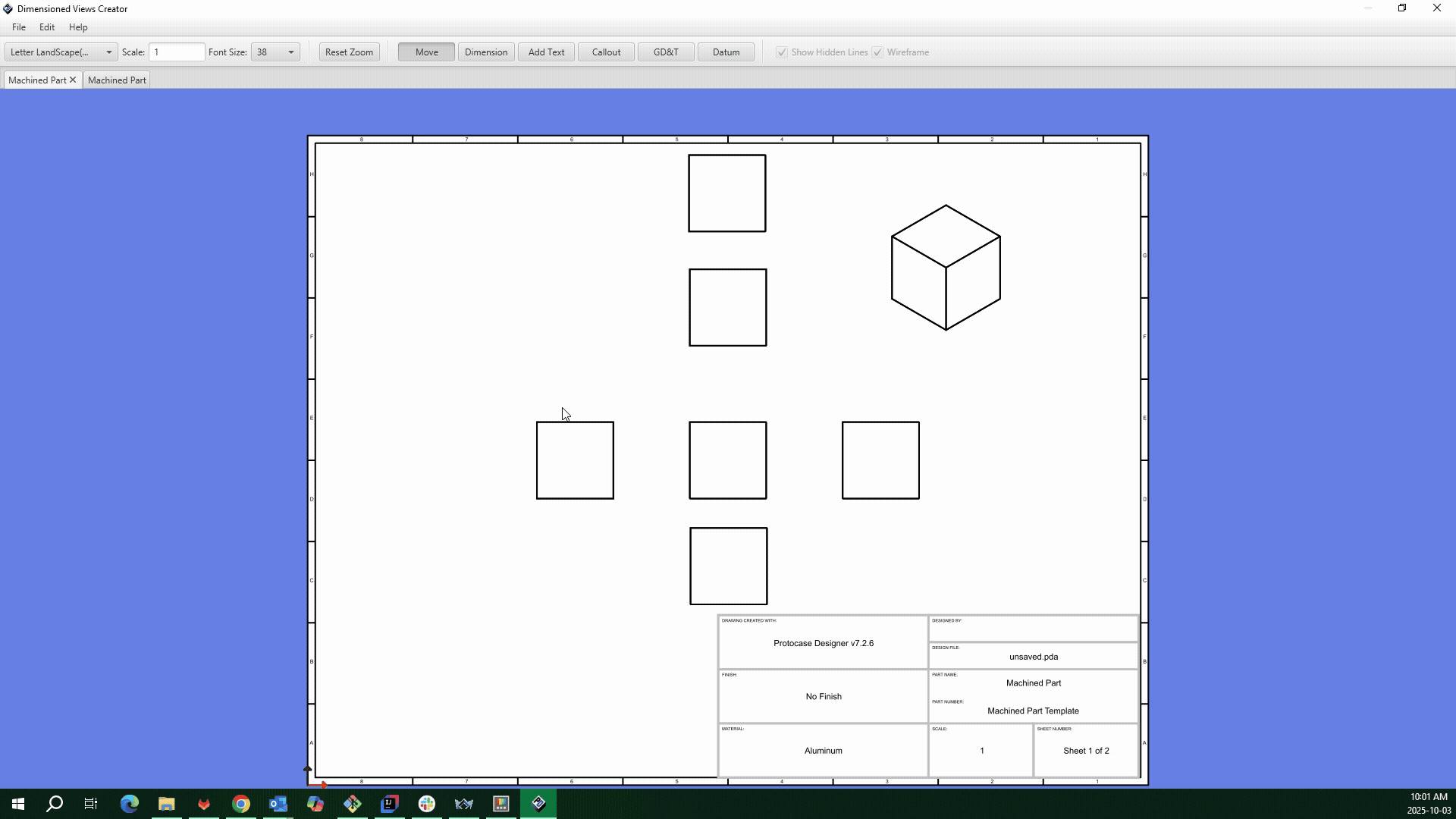Activate the Move mode toggle button

[426, 52]
